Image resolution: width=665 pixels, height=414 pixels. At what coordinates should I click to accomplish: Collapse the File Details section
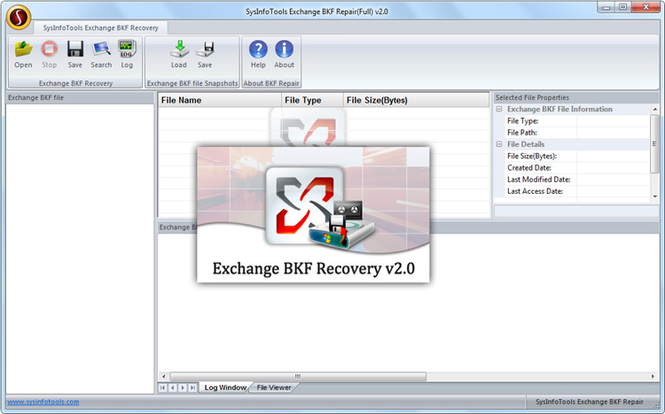tap(499, 144)
